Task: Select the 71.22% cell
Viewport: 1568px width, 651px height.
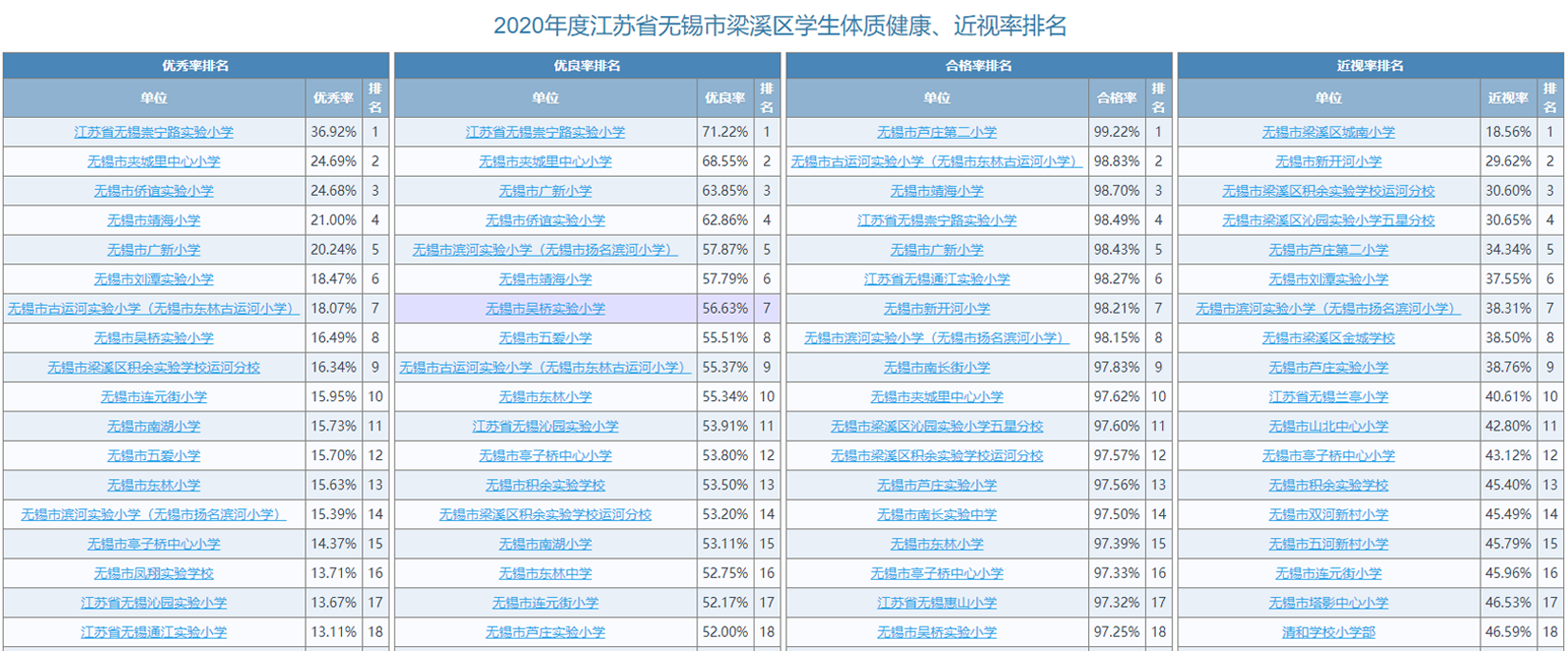Action: coord(725,132)
